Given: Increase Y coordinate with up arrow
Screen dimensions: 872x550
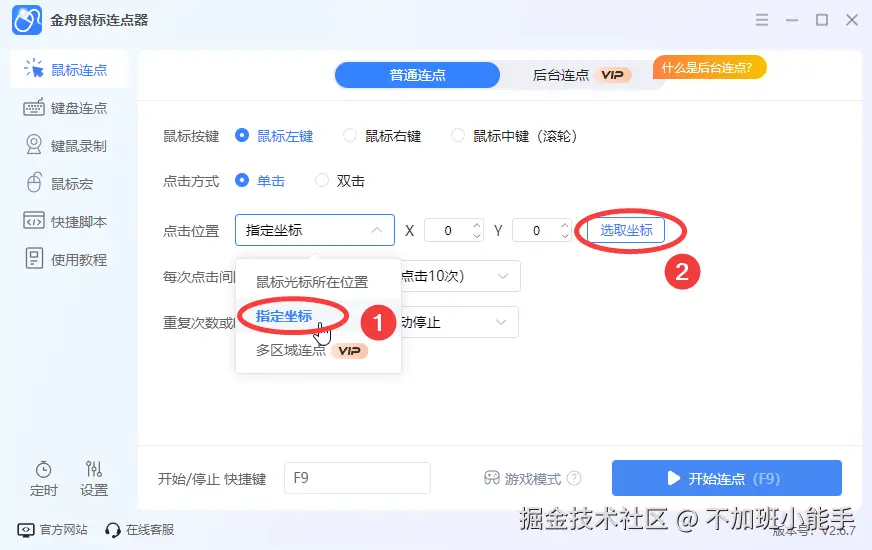Looking at the screenshot, I should 564,225.
